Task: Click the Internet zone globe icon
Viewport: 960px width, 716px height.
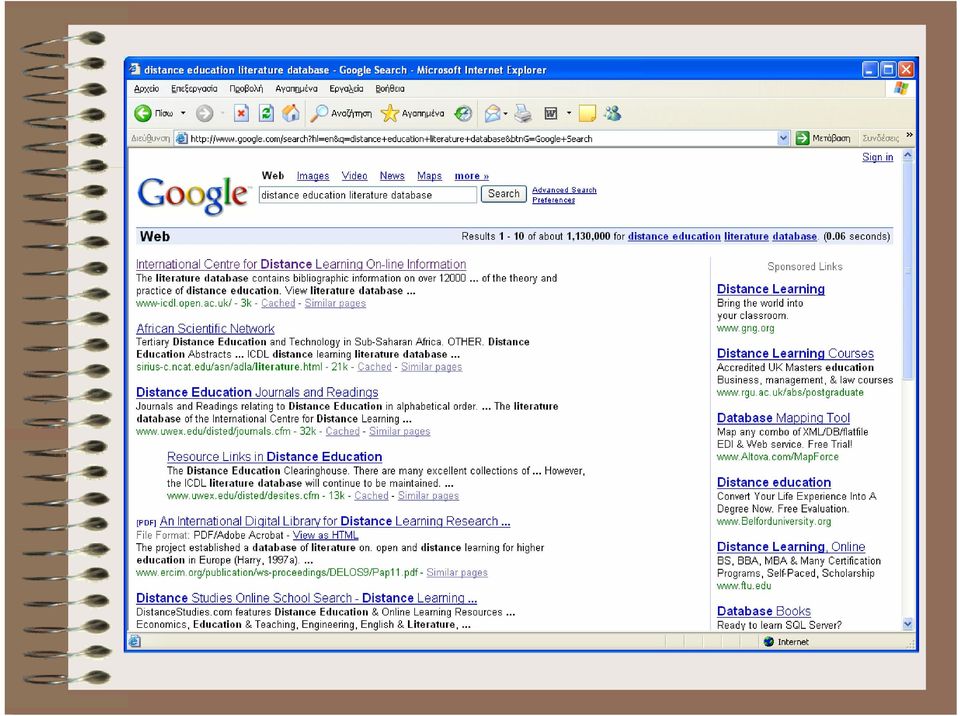Action: click(x=769, y=641)
